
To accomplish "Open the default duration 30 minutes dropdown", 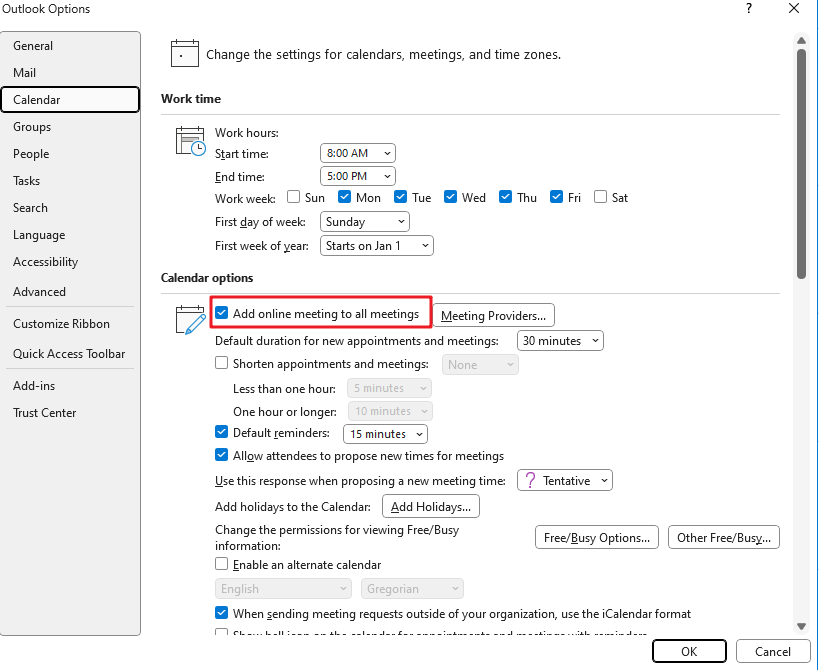I will coord(560,340).
